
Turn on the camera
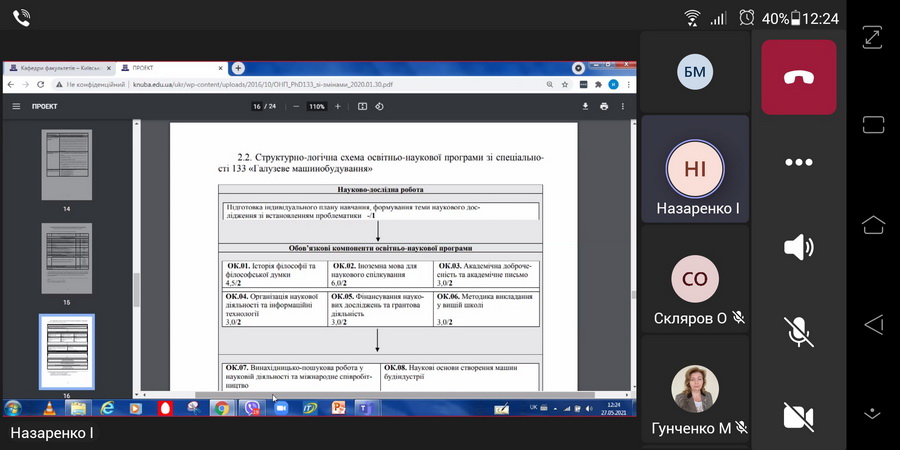click(x=798, y=415)
